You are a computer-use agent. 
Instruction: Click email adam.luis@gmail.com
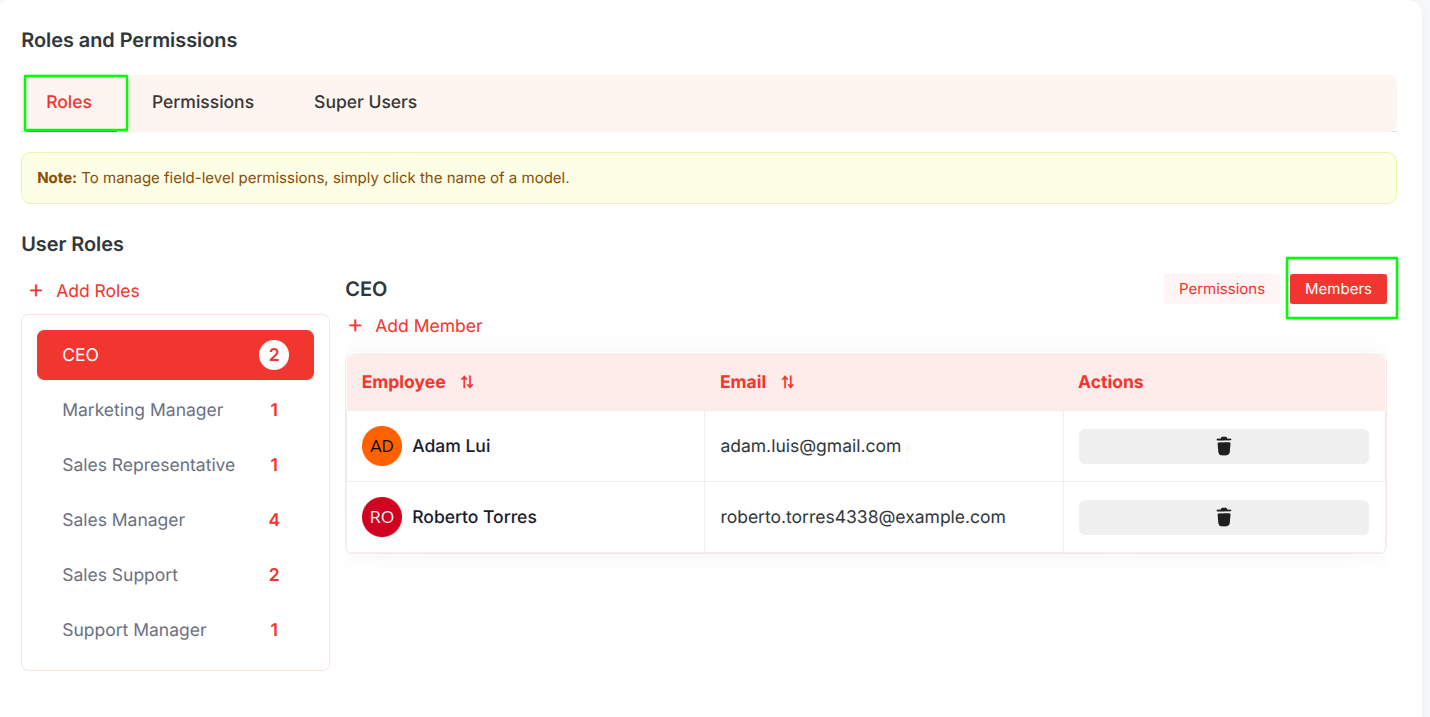point(811,446)
